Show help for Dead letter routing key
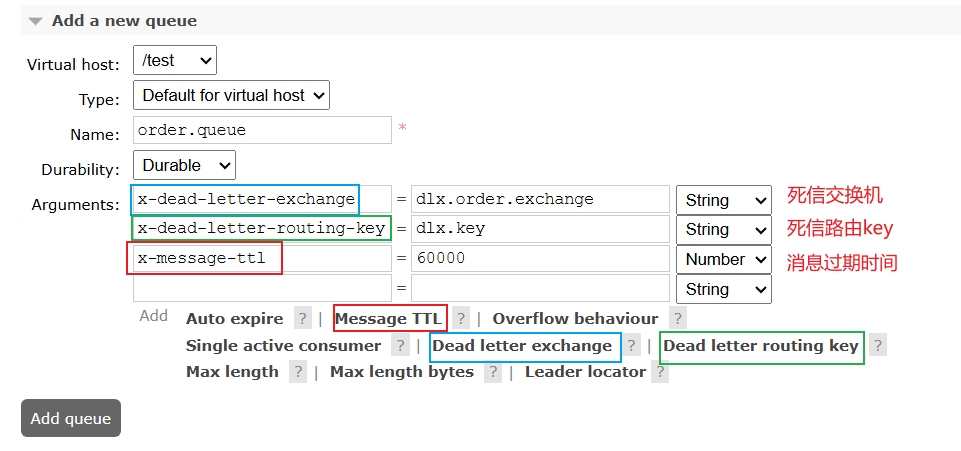The width and height of the screenshot is (961, 451). [877, 346]
